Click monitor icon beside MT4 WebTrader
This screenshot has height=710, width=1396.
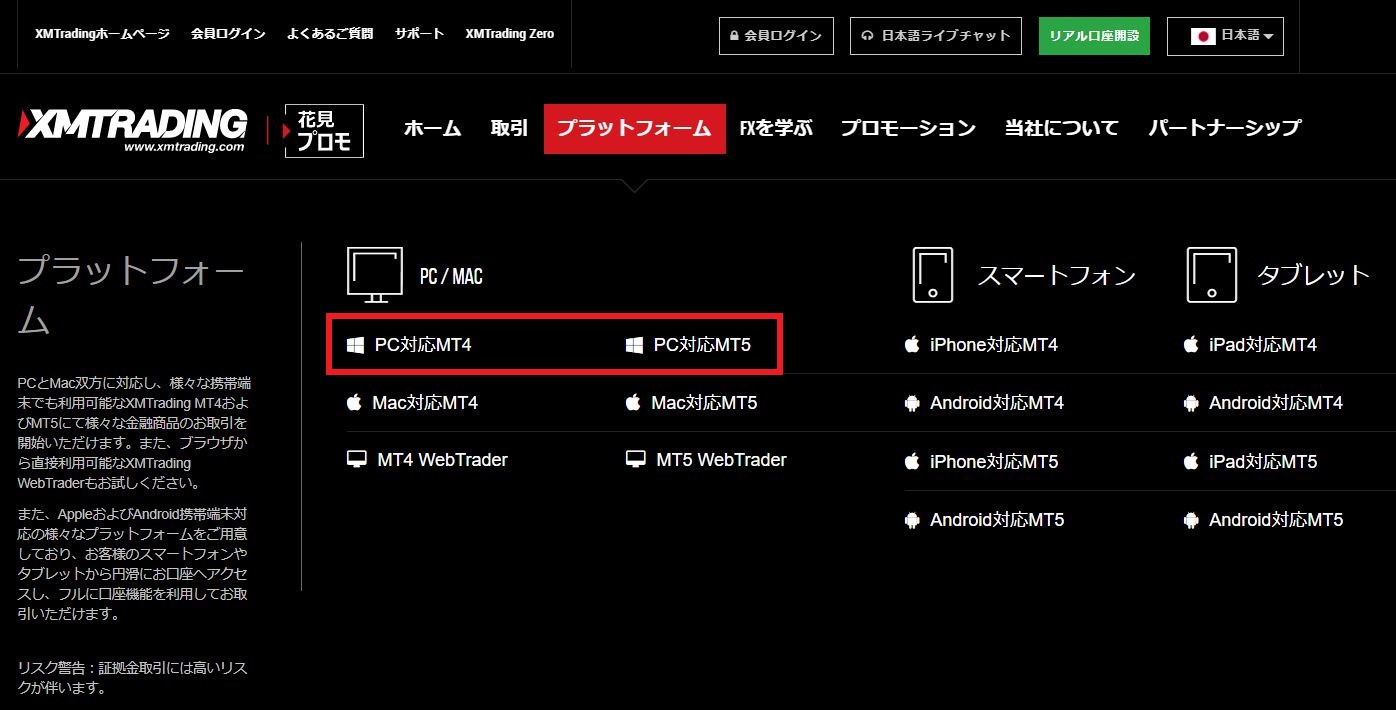pos(355,460)
